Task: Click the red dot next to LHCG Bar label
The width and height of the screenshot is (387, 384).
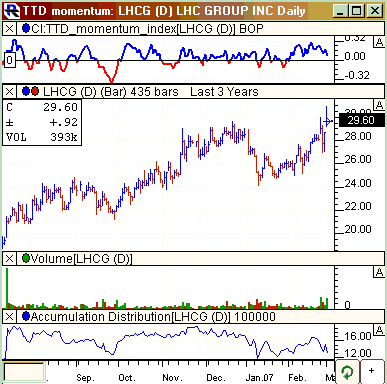Action: coord(34,91)
